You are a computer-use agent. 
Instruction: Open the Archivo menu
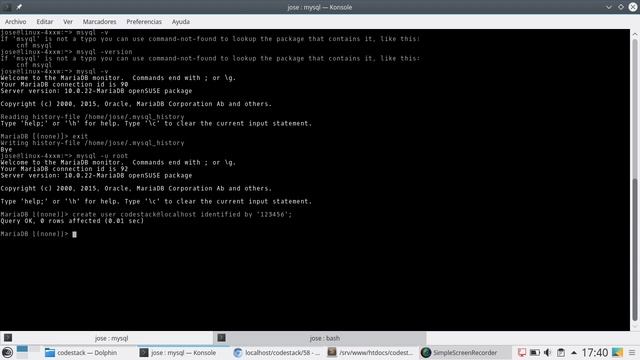click(x=16, y=22)
